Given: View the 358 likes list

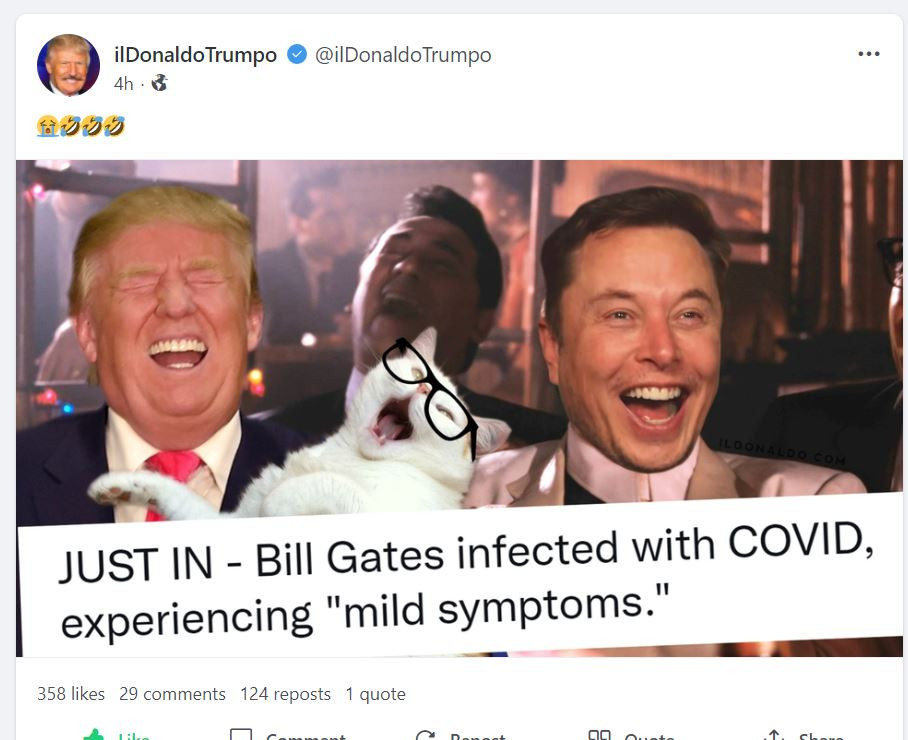Looking at the screenshot, I should tap(71, 694).
